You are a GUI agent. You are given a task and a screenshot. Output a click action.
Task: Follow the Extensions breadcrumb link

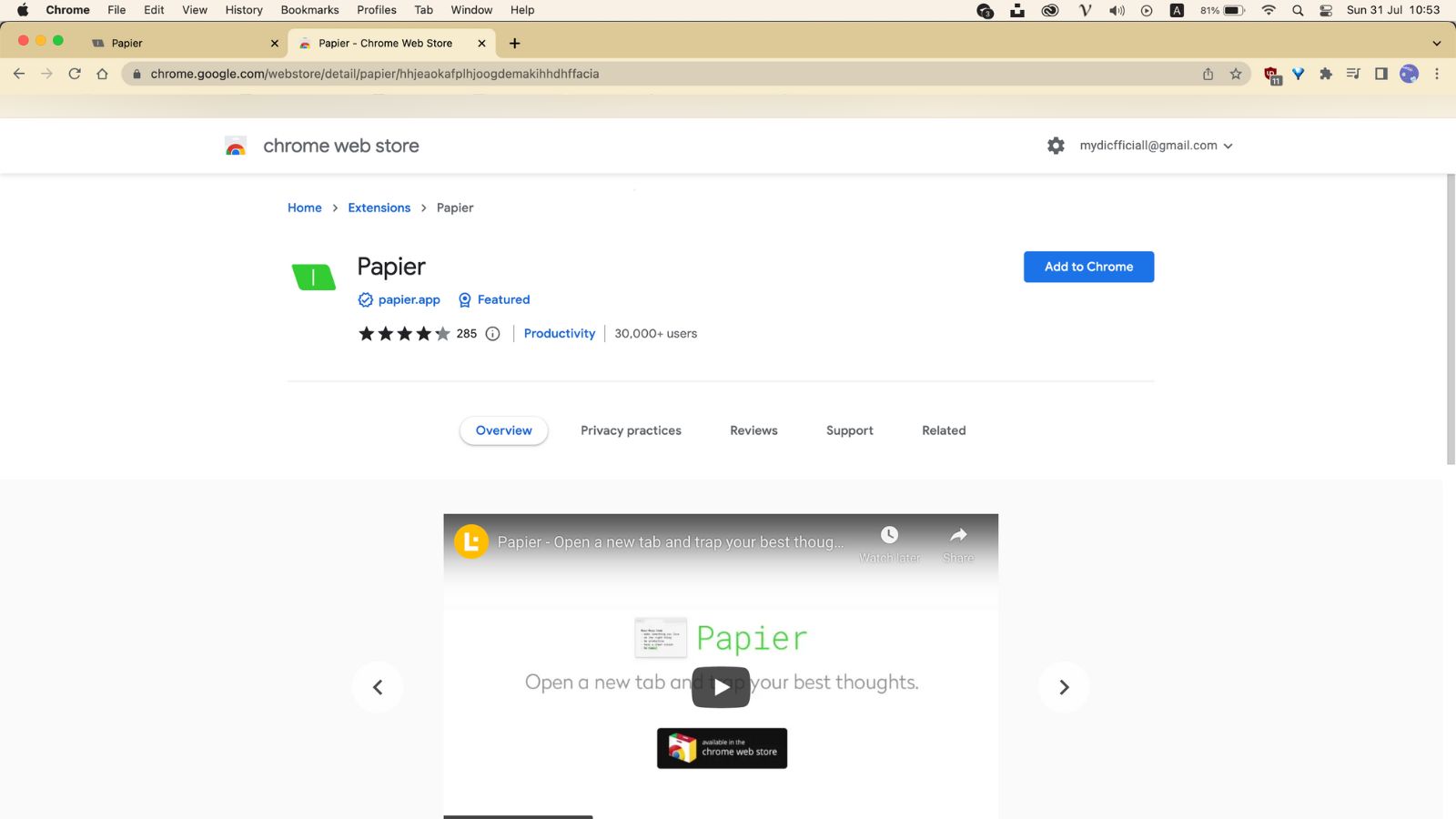(379, 207)
